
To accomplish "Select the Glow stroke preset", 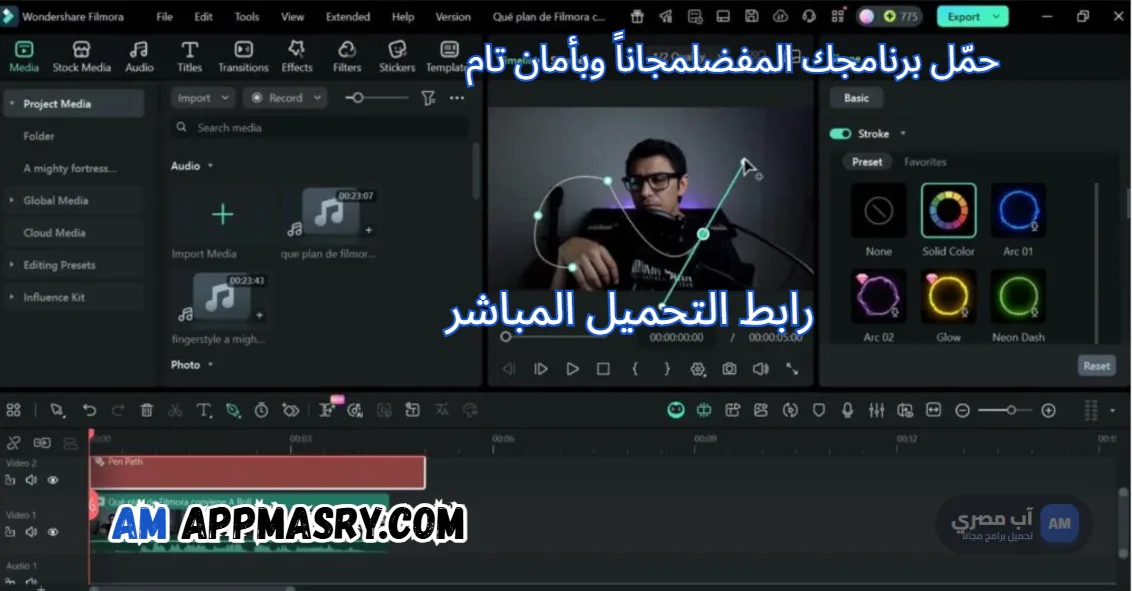I will click(949, 297).
